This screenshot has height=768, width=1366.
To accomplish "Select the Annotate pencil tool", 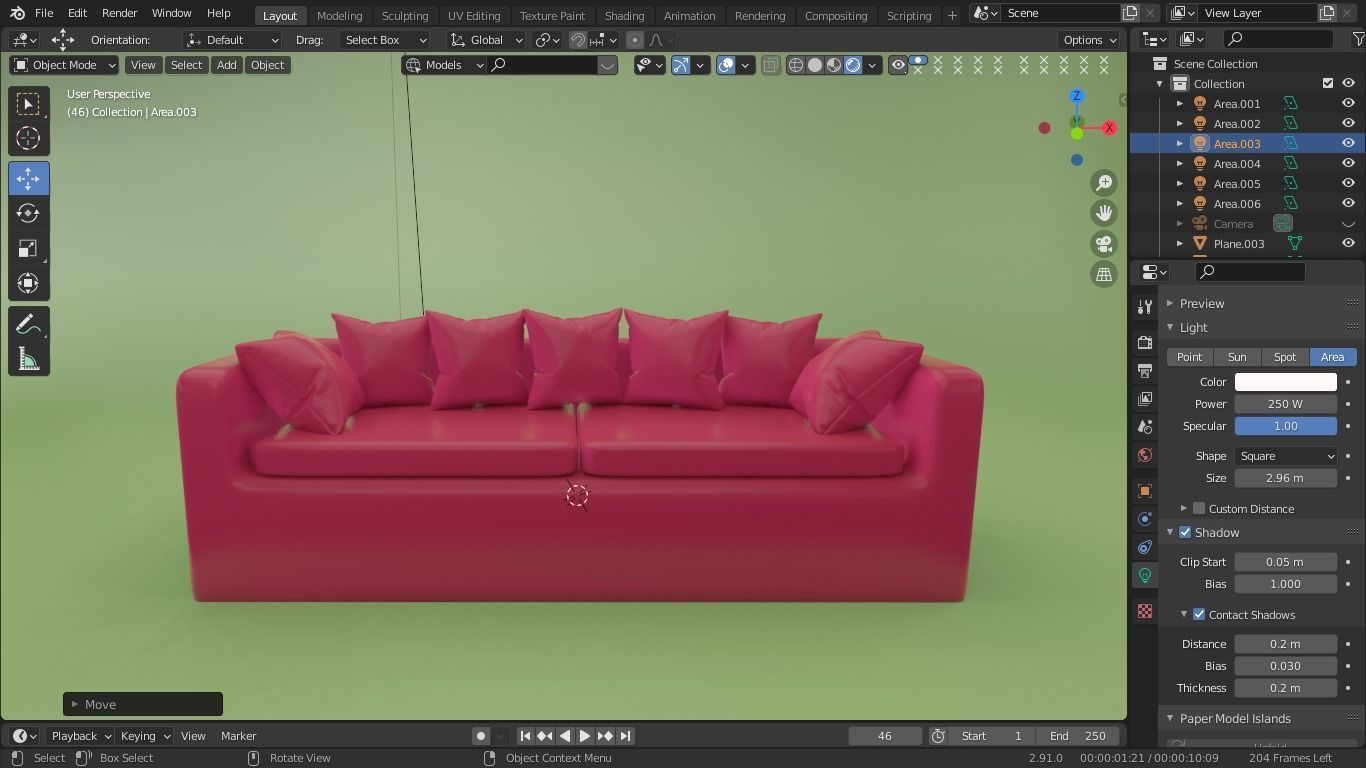I will point(28,324).
